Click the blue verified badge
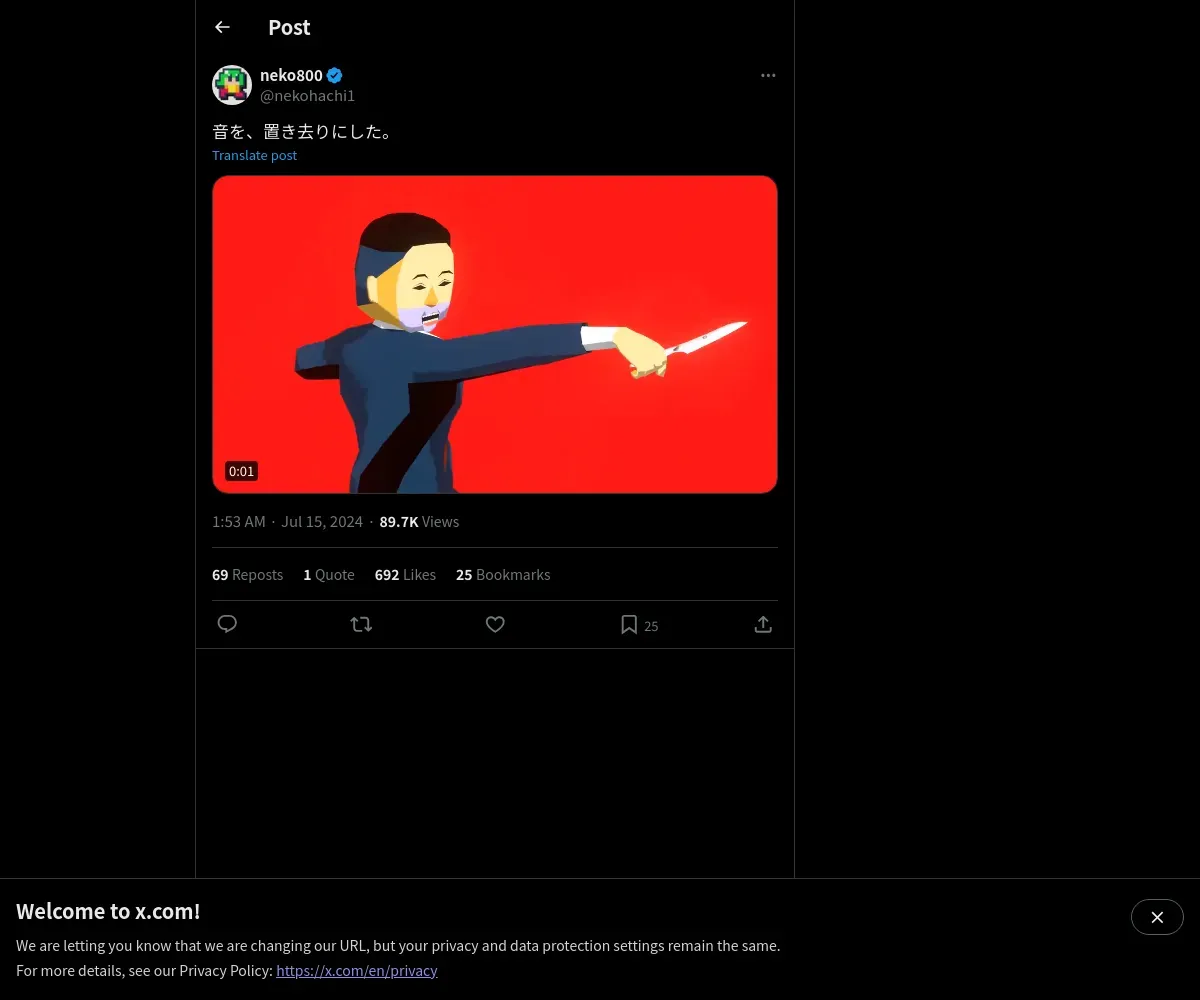The height and width of the screenshot is (1000, 1200). coord(335,75)
